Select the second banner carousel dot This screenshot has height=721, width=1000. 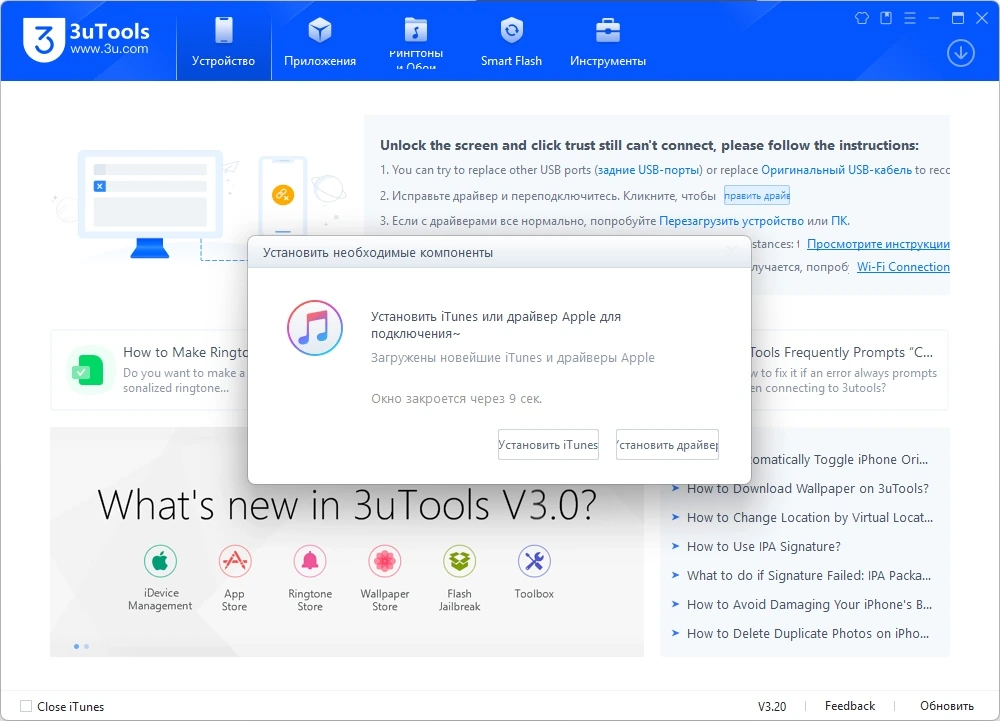(x=87, y=646)
